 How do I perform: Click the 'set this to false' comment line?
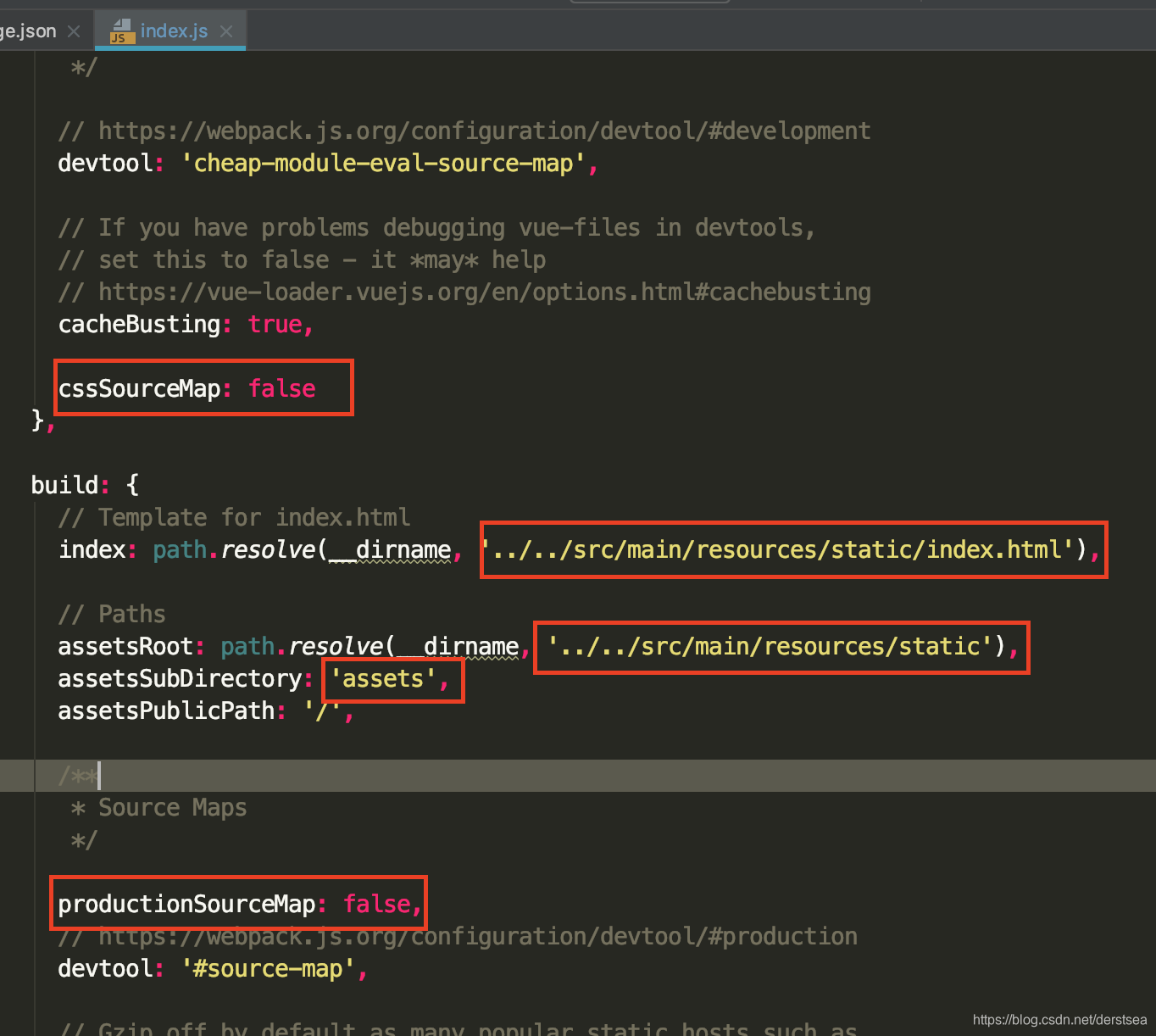302,259
